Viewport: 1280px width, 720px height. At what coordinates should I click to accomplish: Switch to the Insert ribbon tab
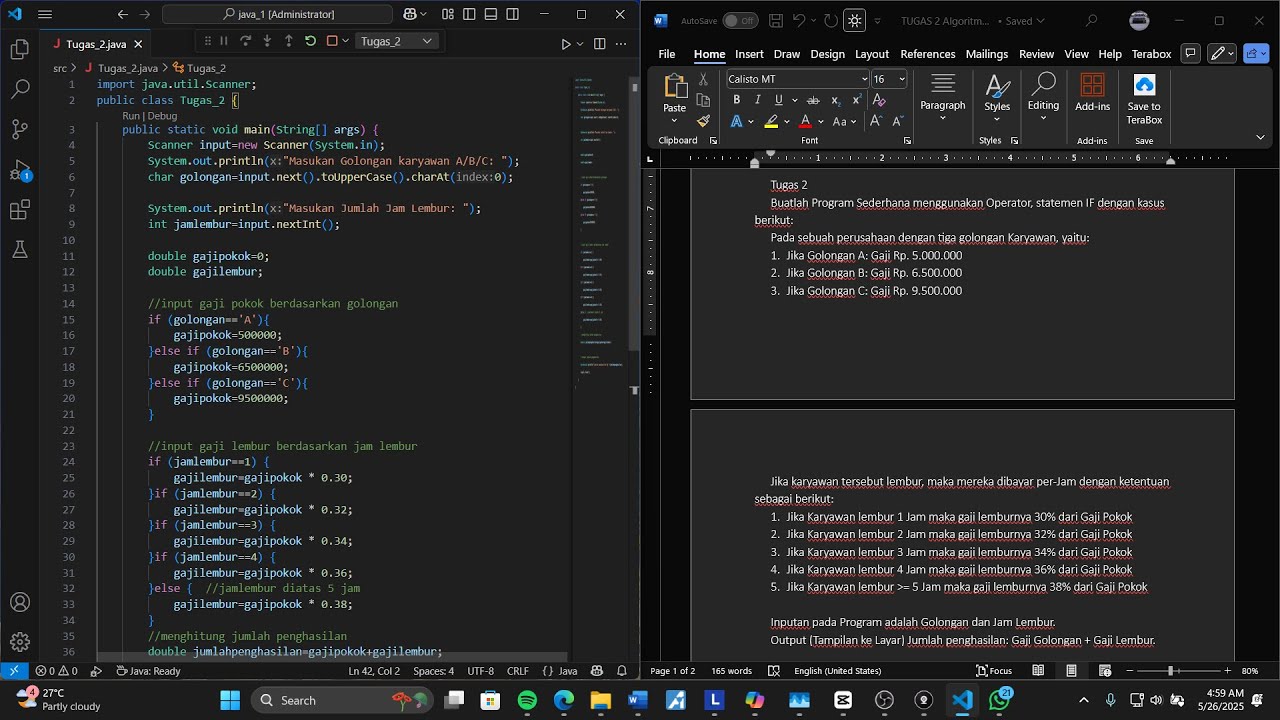click(749, 54)
